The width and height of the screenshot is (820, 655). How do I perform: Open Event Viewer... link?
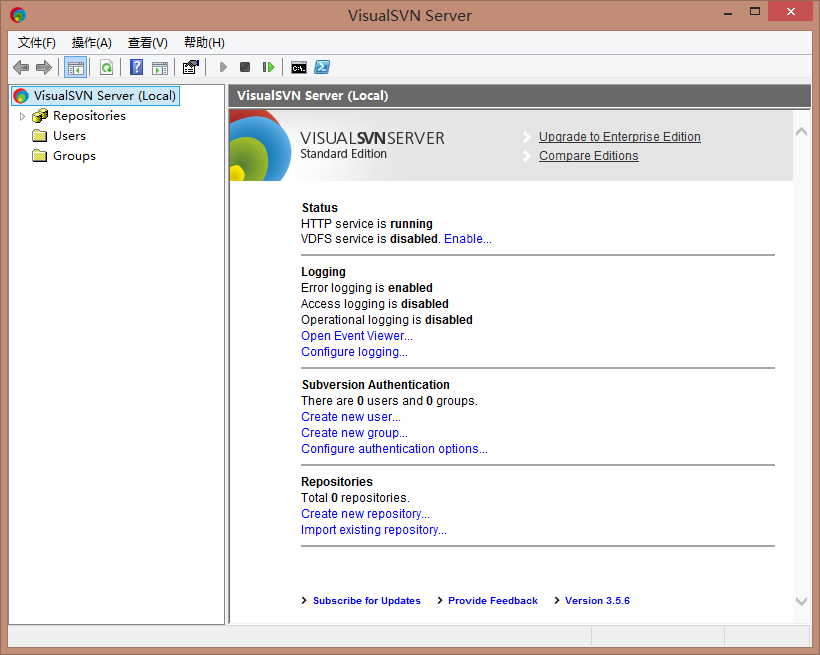point(357,336)
